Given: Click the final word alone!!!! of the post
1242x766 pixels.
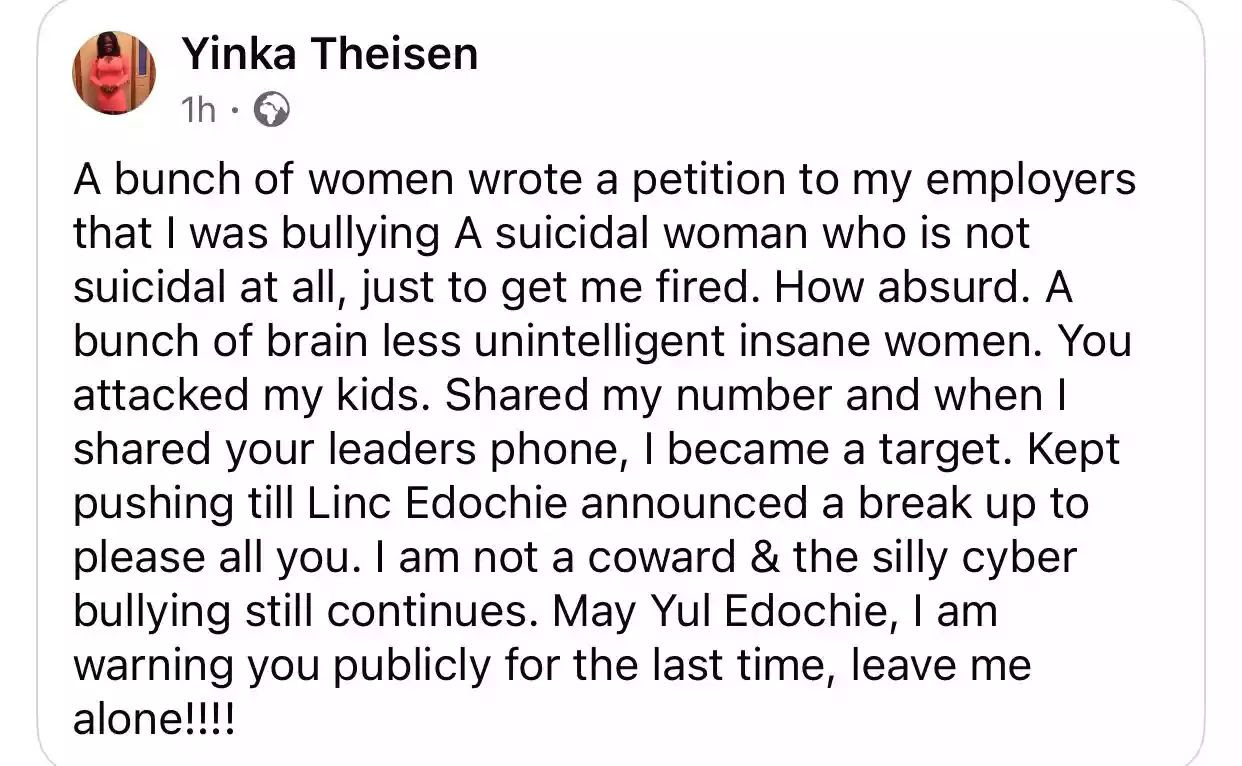Looking at the screenshot, I should pos(155,719).
